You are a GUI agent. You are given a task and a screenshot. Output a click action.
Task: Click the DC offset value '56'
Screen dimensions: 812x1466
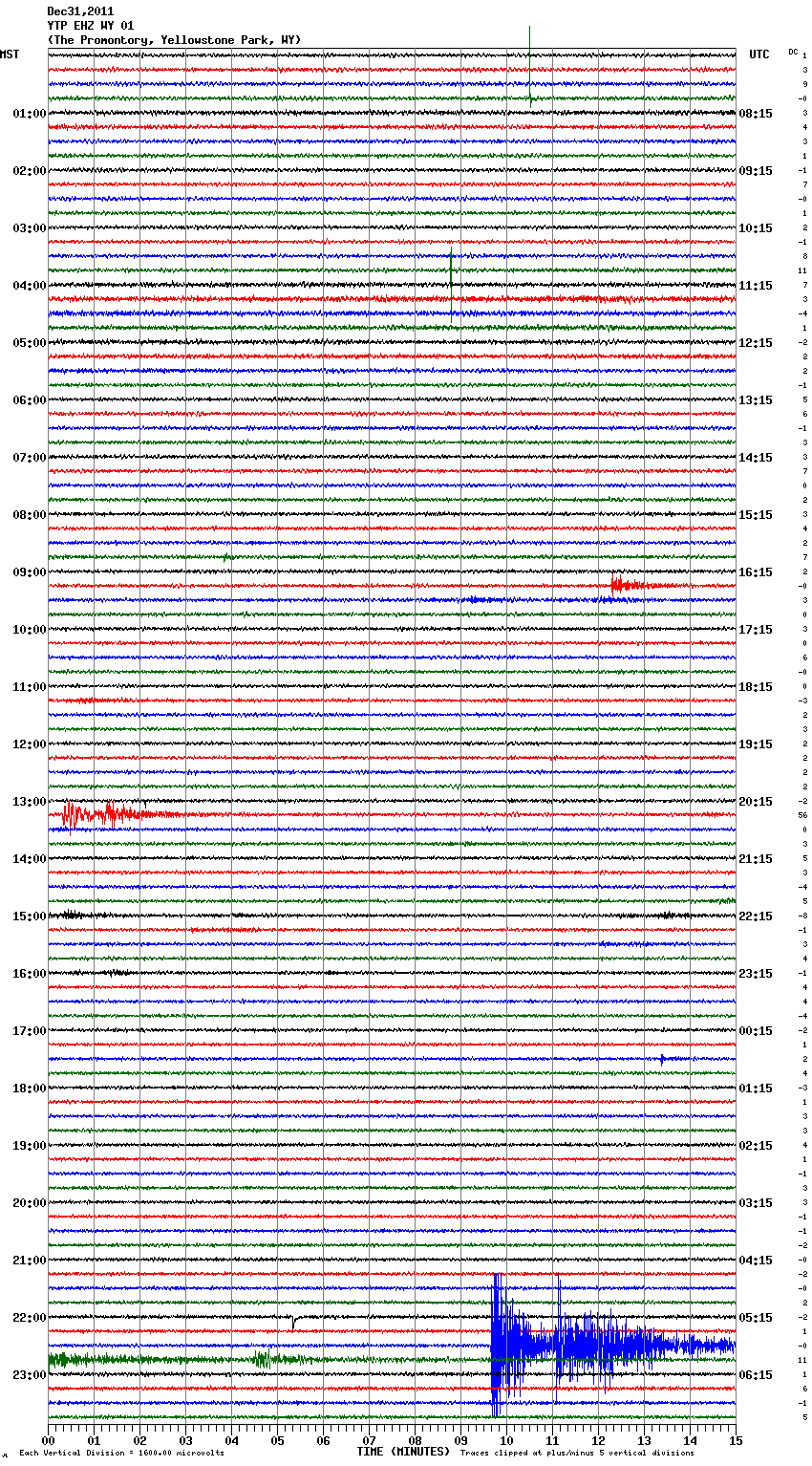tap(802, 815)
